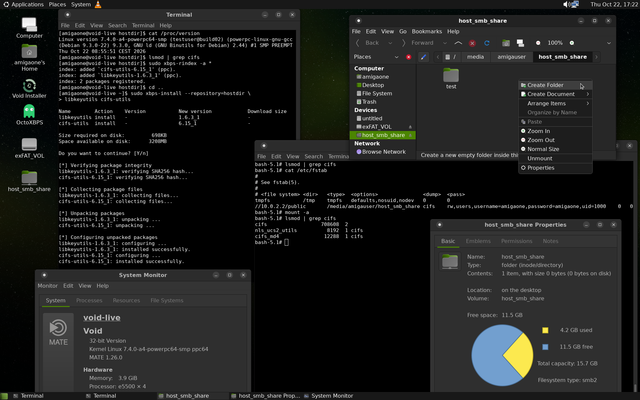Open the Notes tab in Properties
This screenshot has height=400, width=640.
point(550,241)
